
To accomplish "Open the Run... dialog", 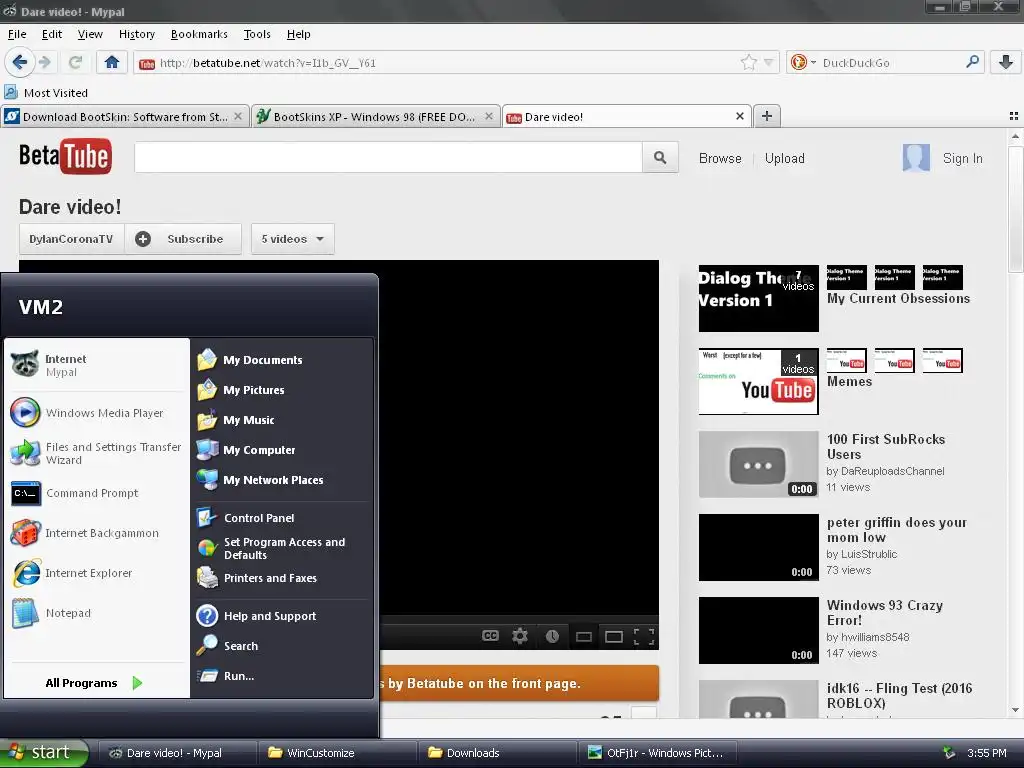I will point(282,676).
